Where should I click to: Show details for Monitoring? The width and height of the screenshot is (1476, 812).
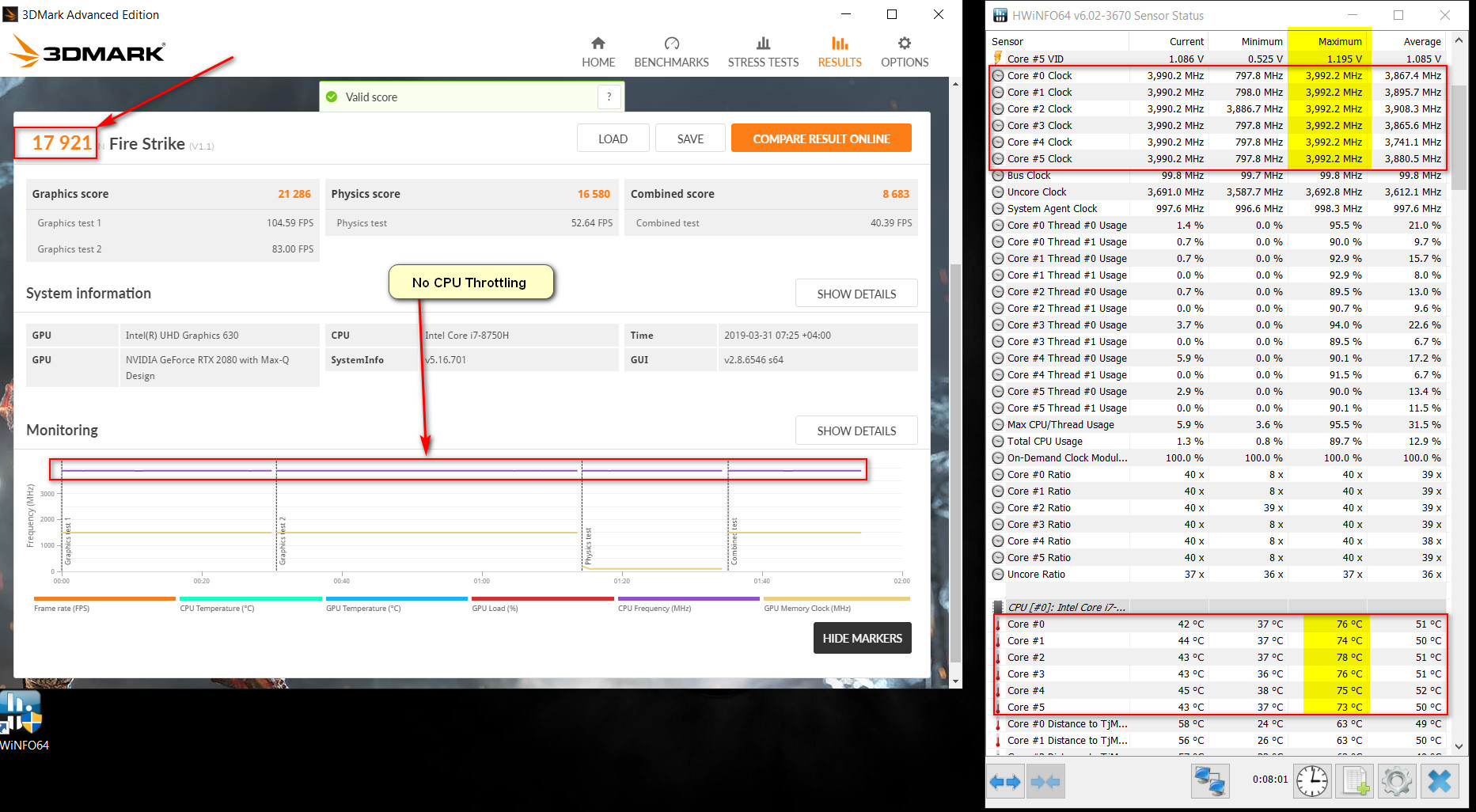coord(856,431)
